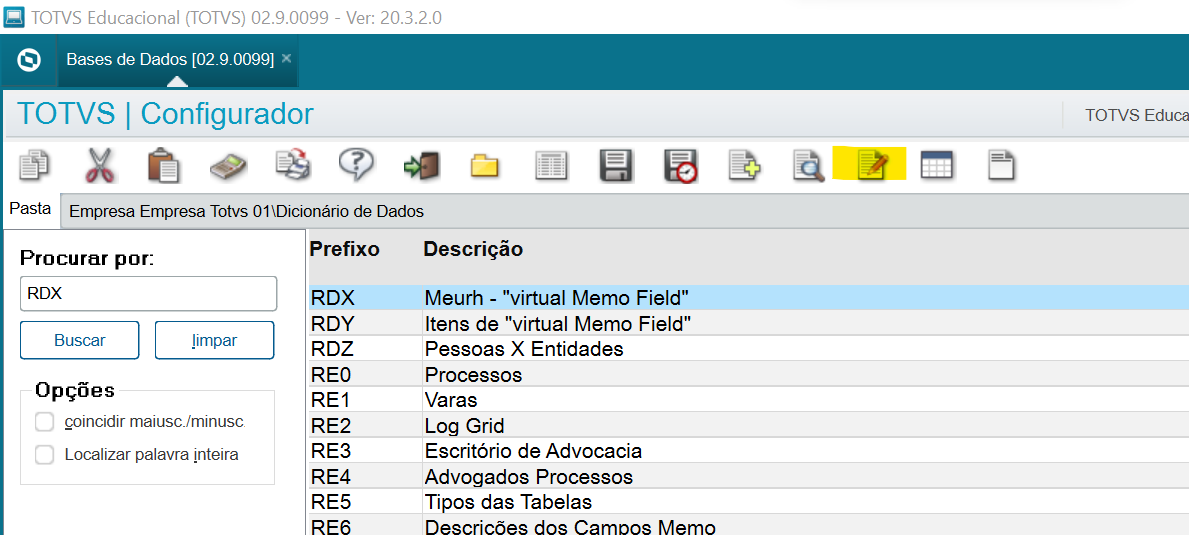Click the blank page icon
Viewport: 1189px width, 535px height.
click(x=1001, y=165)
